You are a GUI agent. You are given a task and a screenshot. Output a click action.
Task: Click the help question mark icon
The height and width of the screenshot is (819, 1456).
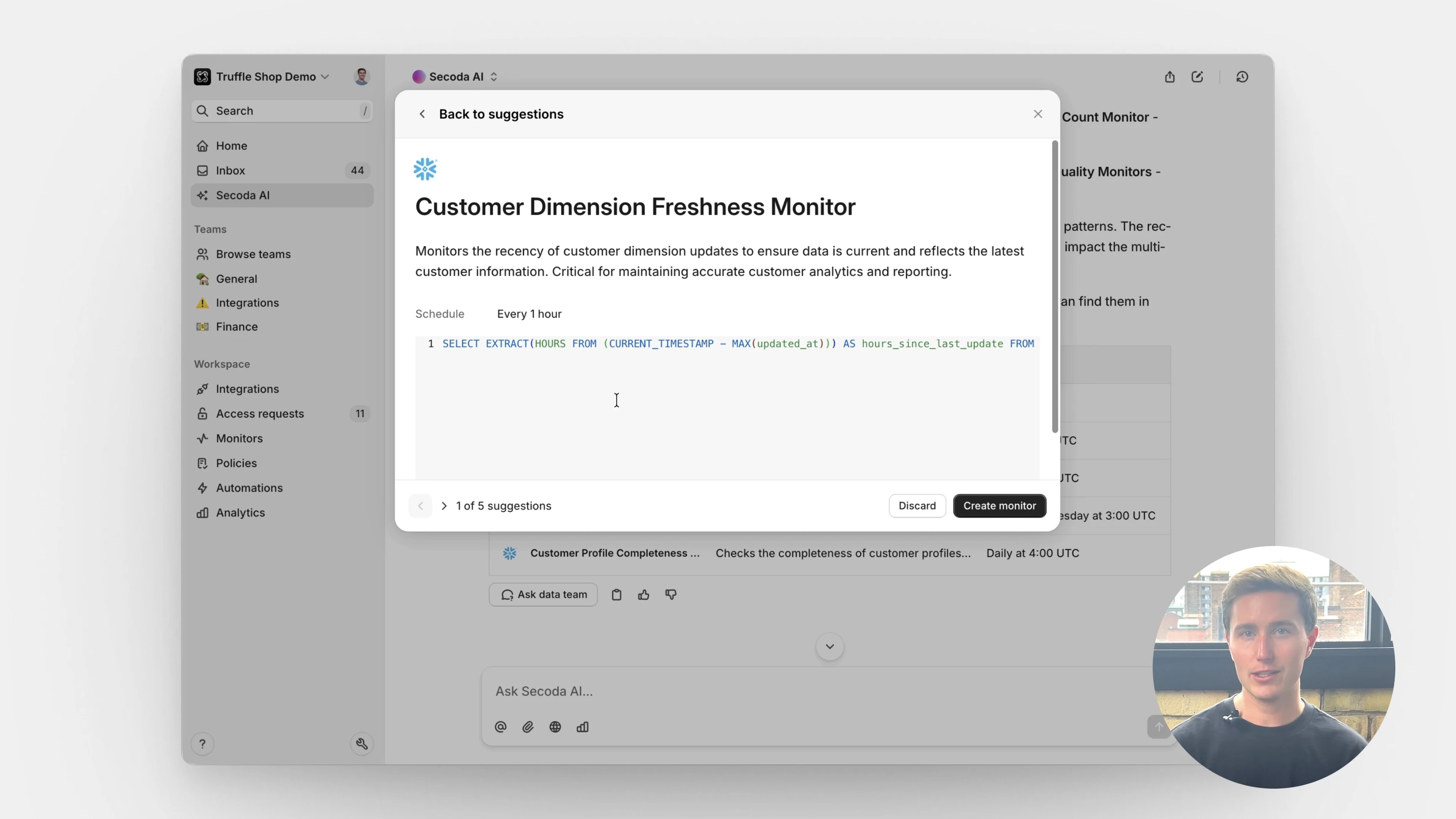tap(202, 744)
